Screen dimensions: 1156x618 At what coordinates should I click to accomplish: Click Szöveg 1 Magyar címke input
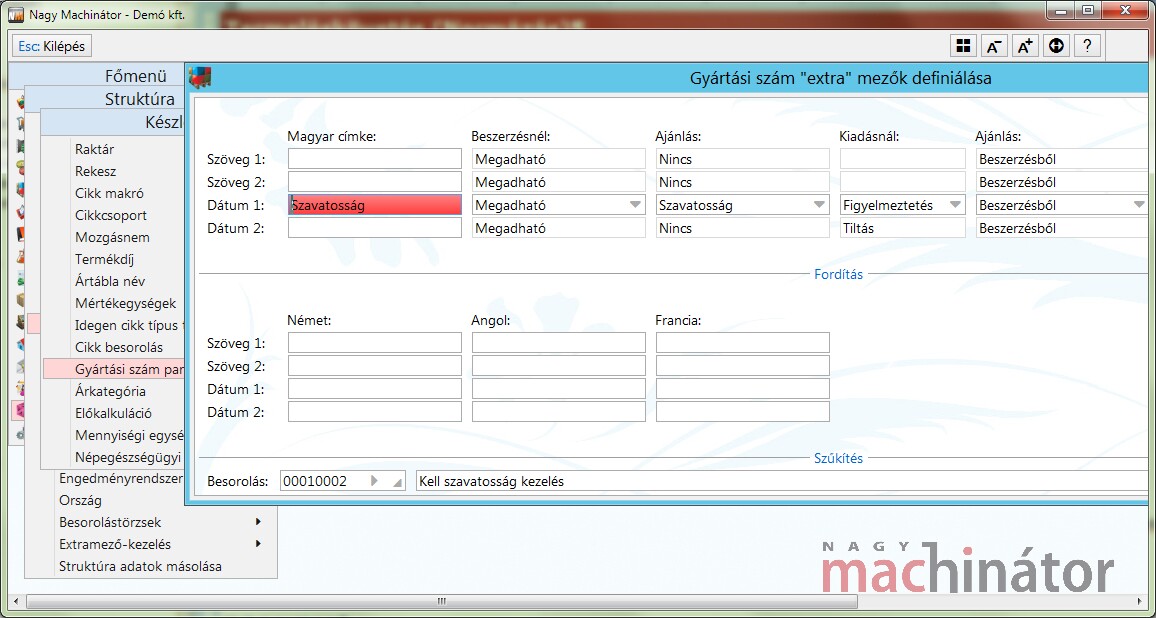(375, 159)
